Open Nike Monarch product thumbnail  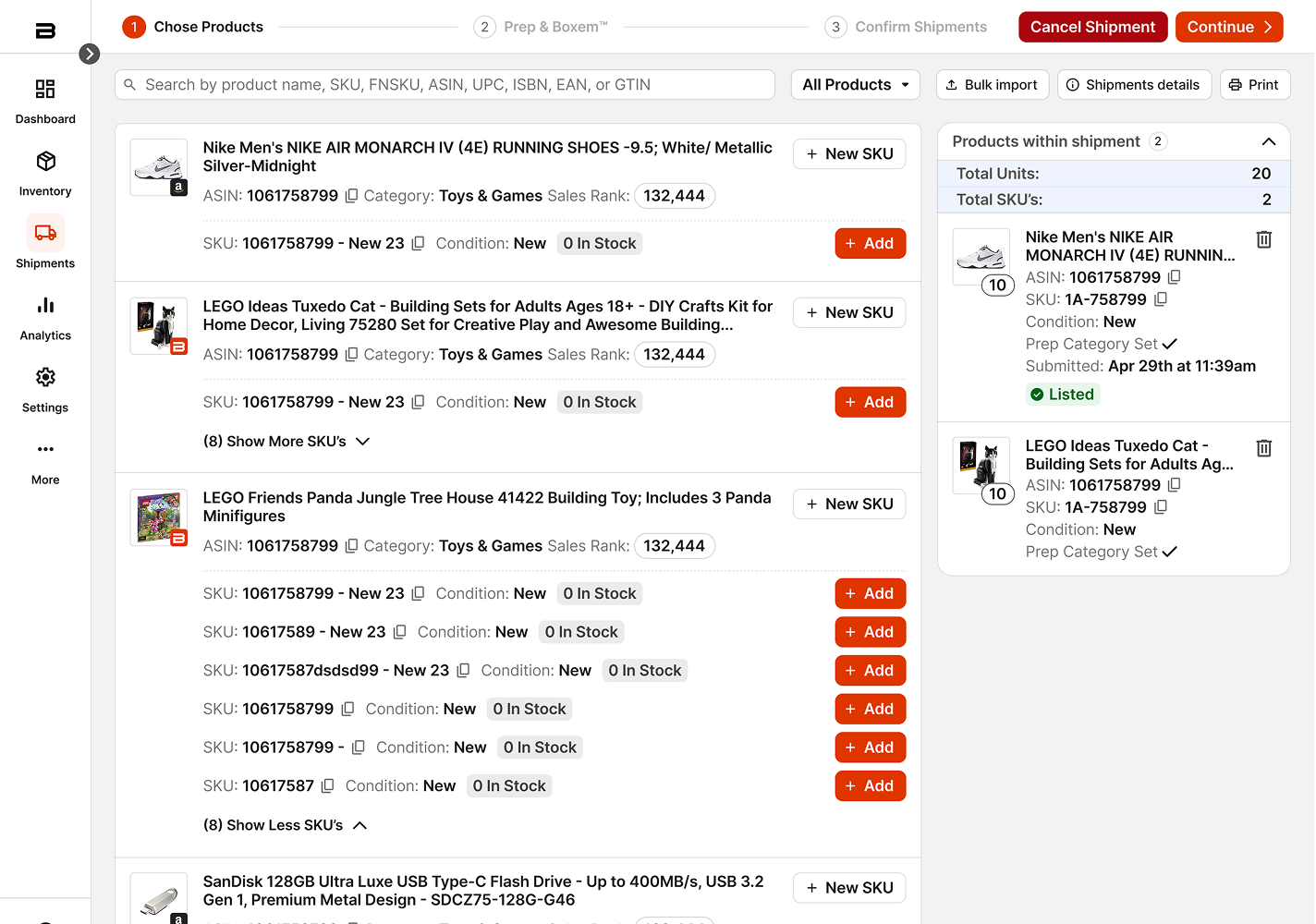point(159,167)
